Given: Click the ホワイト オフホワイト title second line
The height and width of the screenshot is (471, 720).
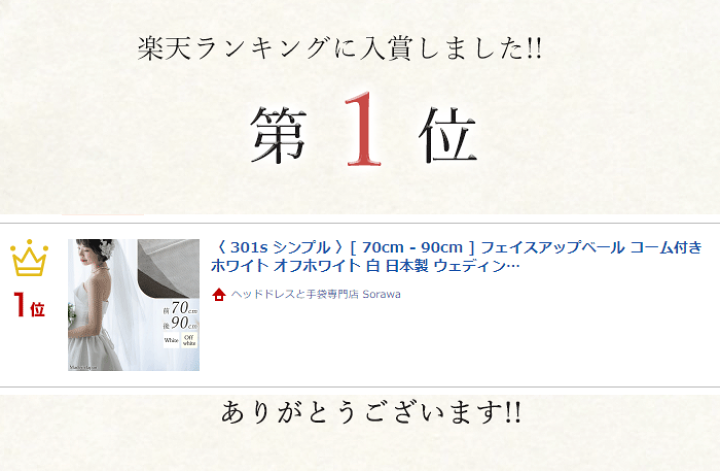Looking at the screenshot, I should [365, 266].
